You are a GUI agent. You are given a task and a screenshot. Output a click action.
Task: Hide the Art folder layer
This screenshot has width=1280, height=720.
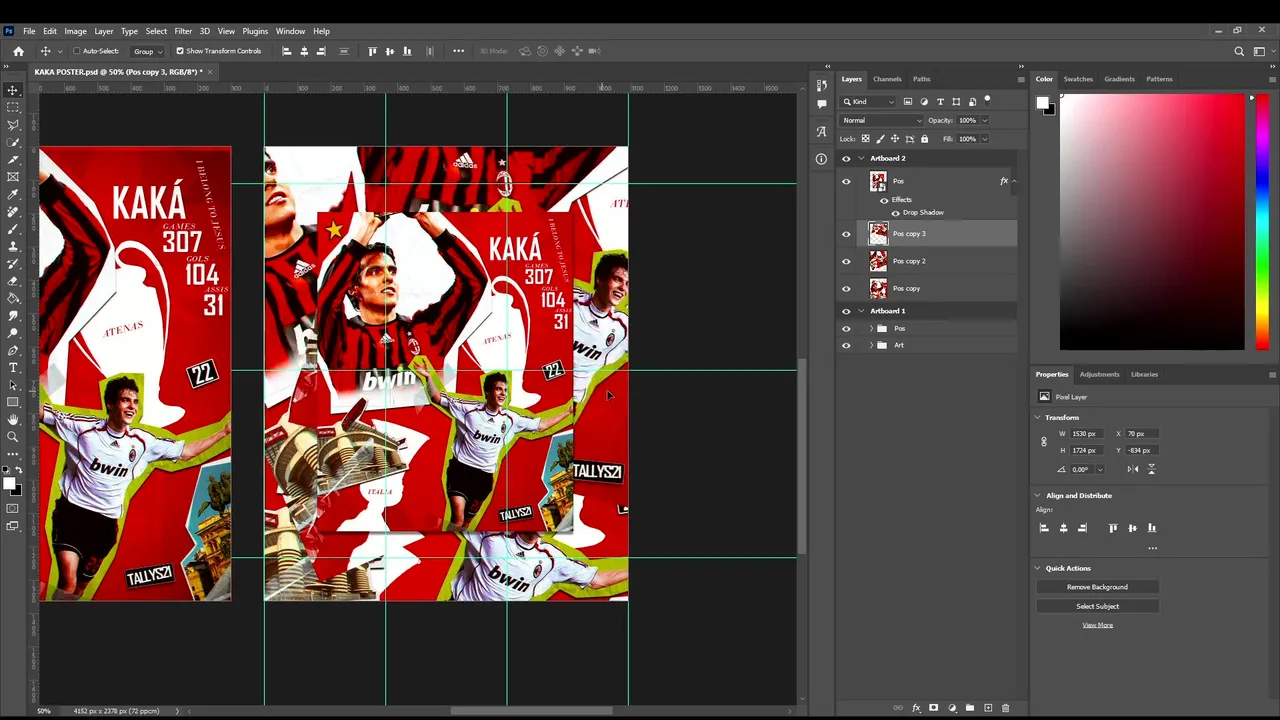(846, 345)
